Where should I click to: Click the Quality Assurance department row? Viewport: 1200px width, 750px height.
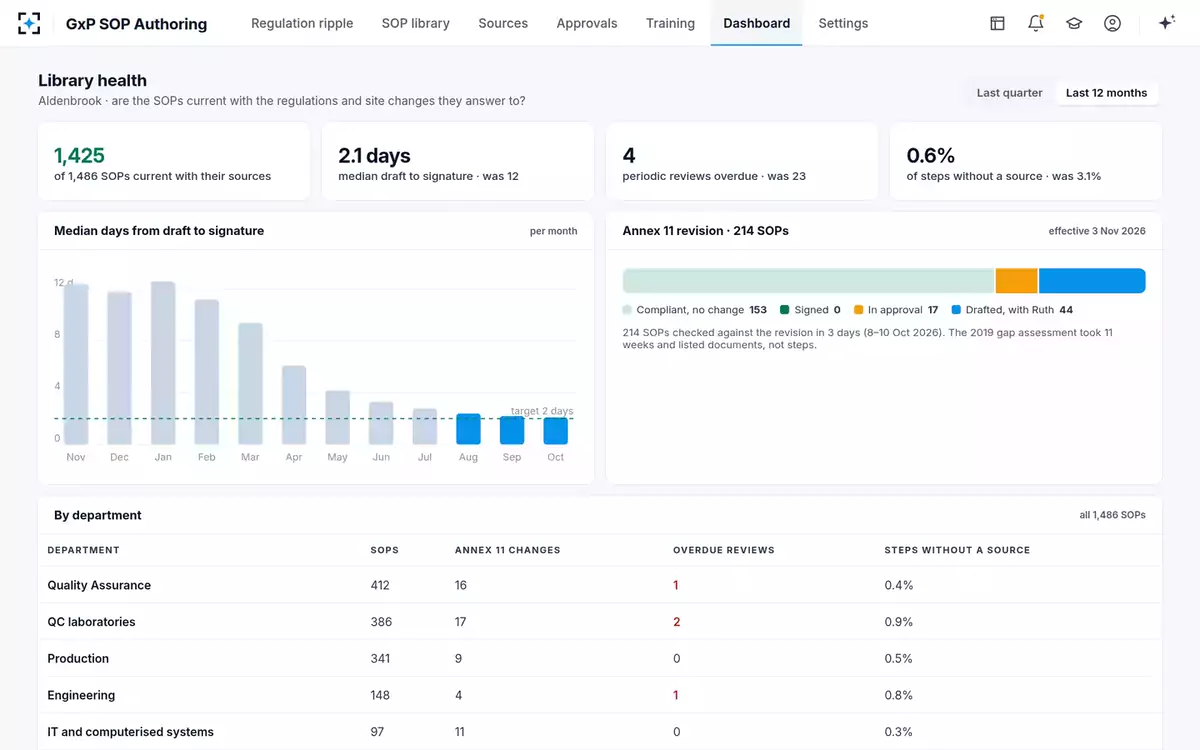pos(600,585)
